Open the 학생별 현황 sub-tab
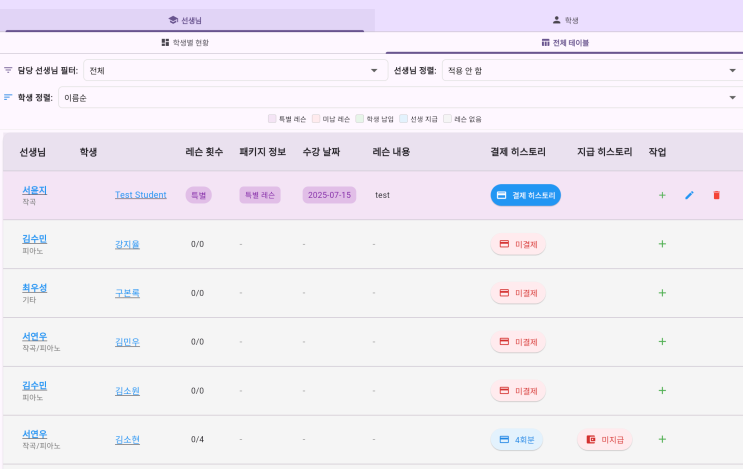 [185, 43]
